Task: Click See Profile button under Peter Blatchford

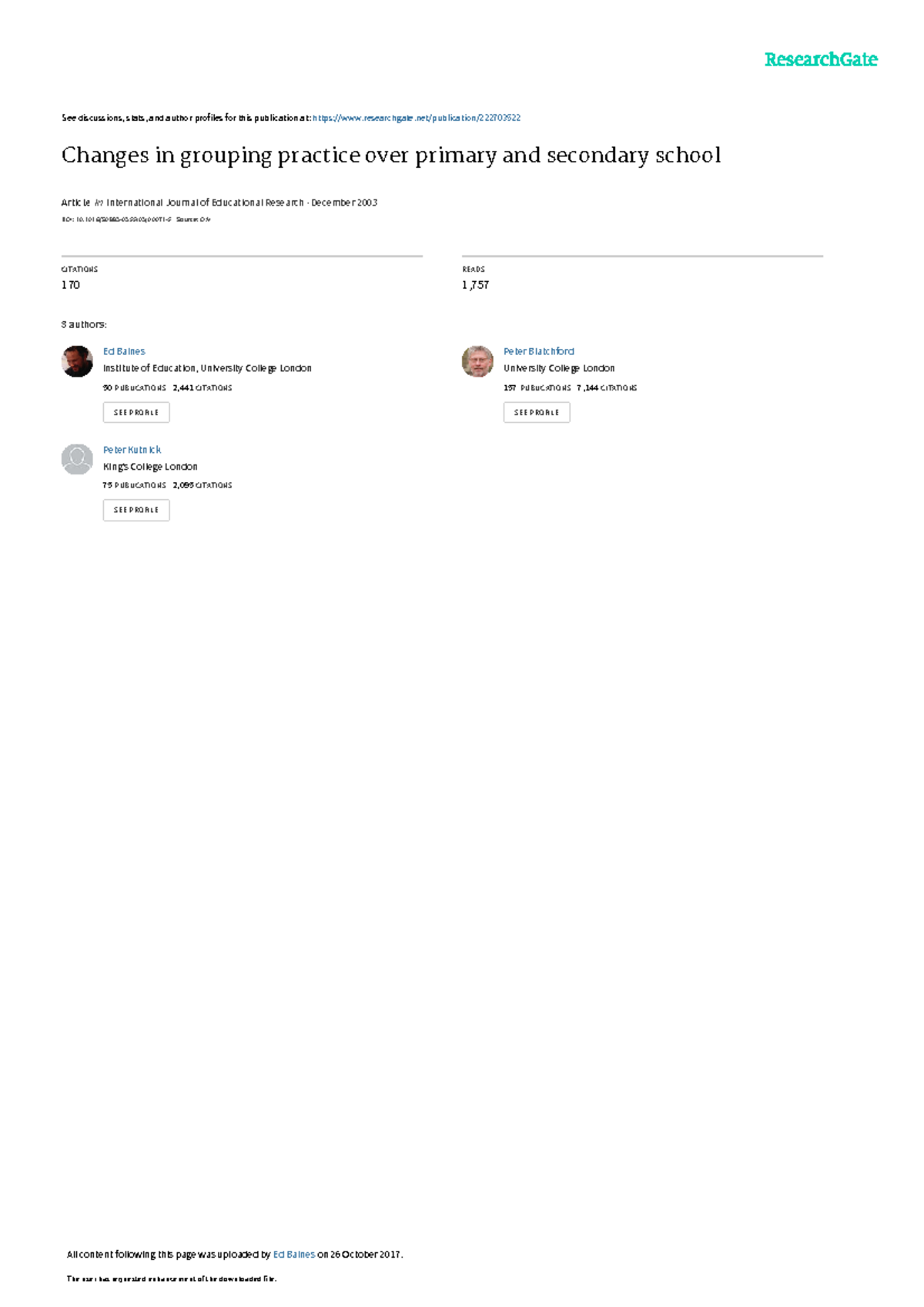Action: 537,413
